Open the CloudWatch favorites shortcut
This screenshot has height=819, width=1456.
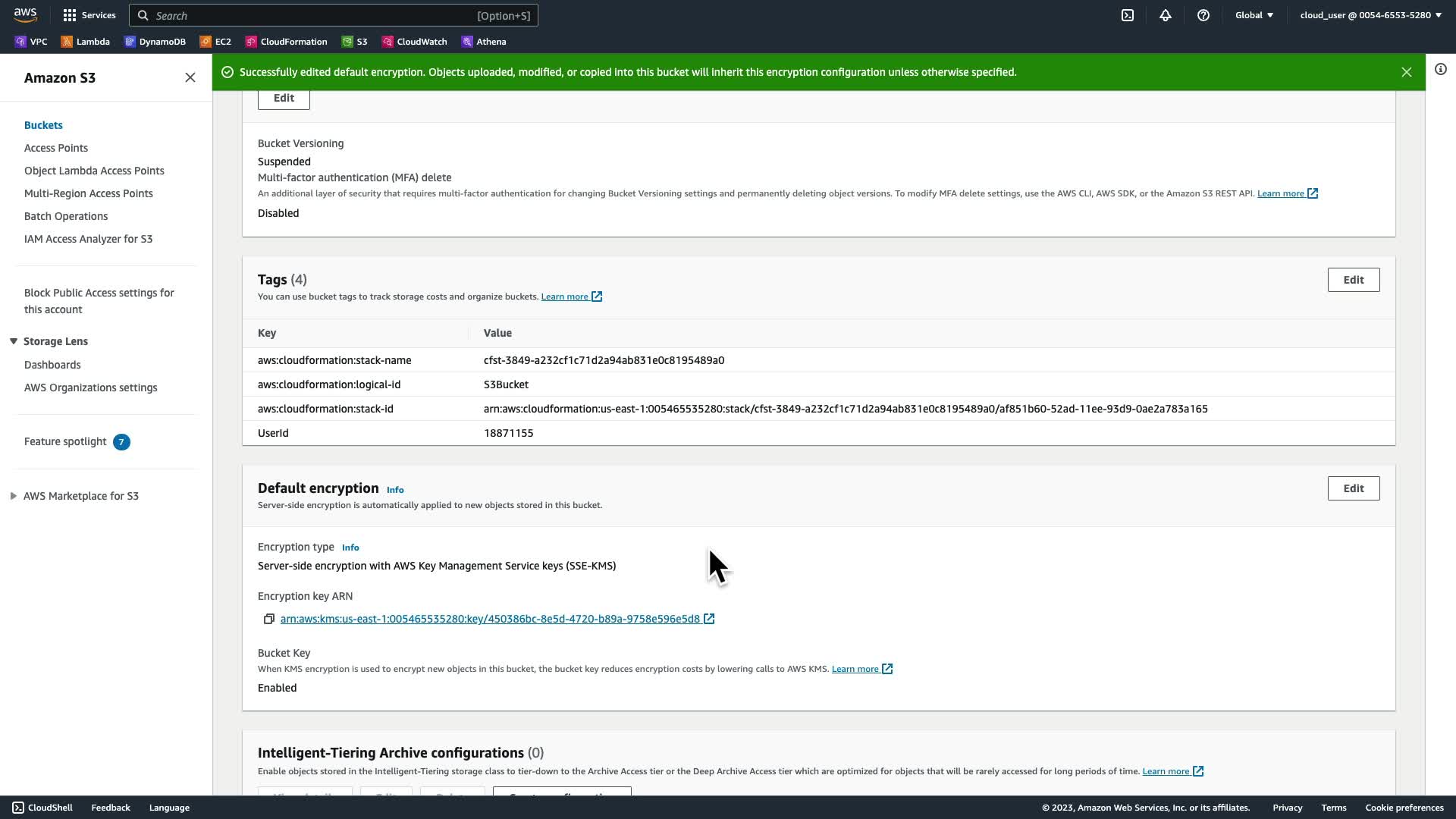point(414,42)
